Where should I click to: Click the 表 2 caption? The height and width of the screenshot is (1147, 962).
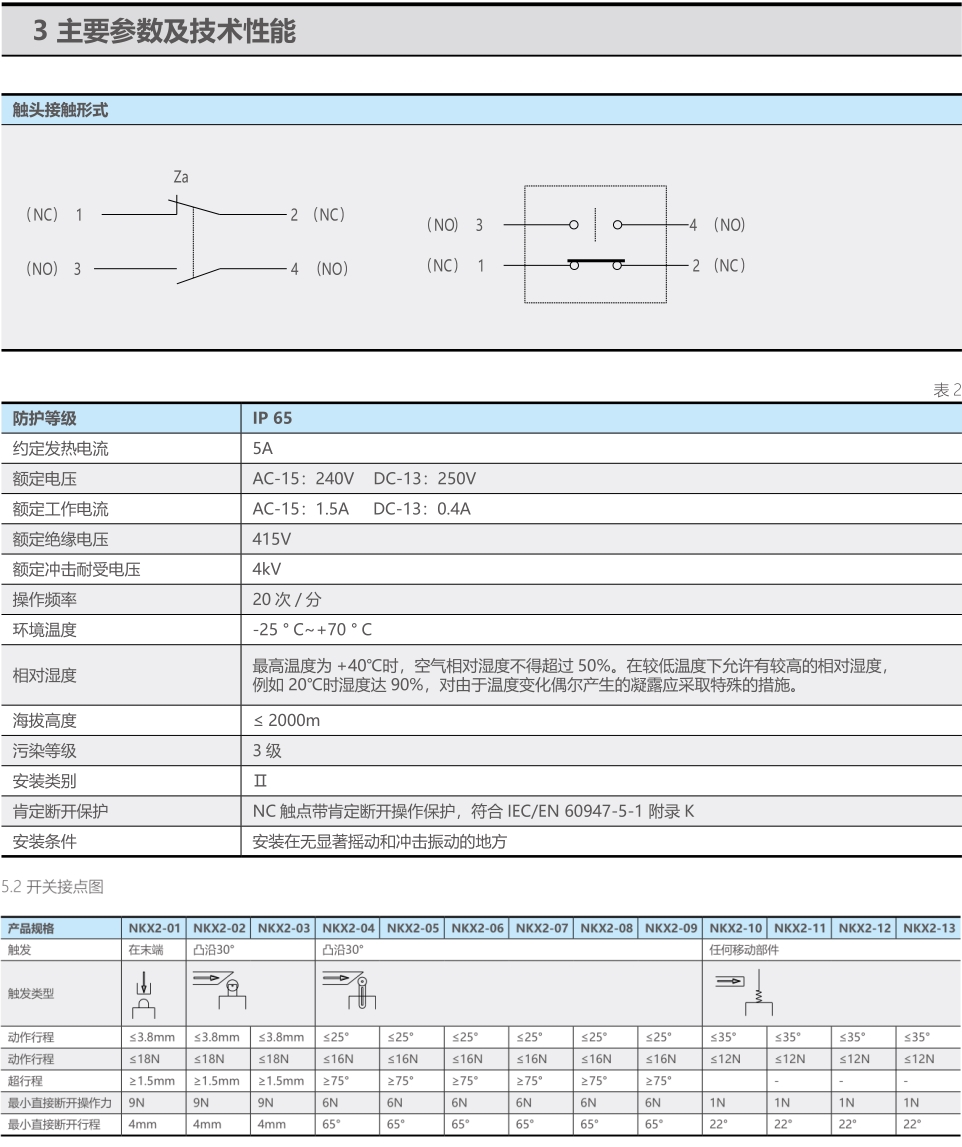(x=947, y=390)
